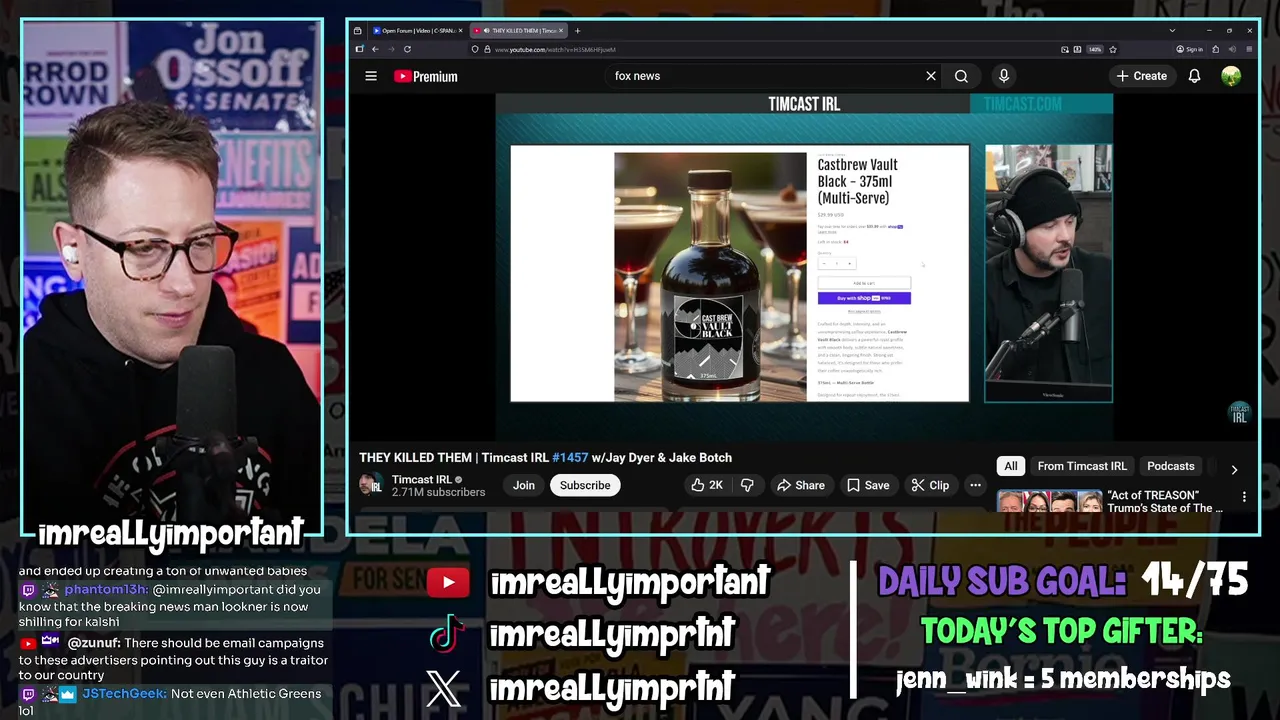Create a Clip from the video
This screenshot has width=1280, height=720.
pos(930,485)
